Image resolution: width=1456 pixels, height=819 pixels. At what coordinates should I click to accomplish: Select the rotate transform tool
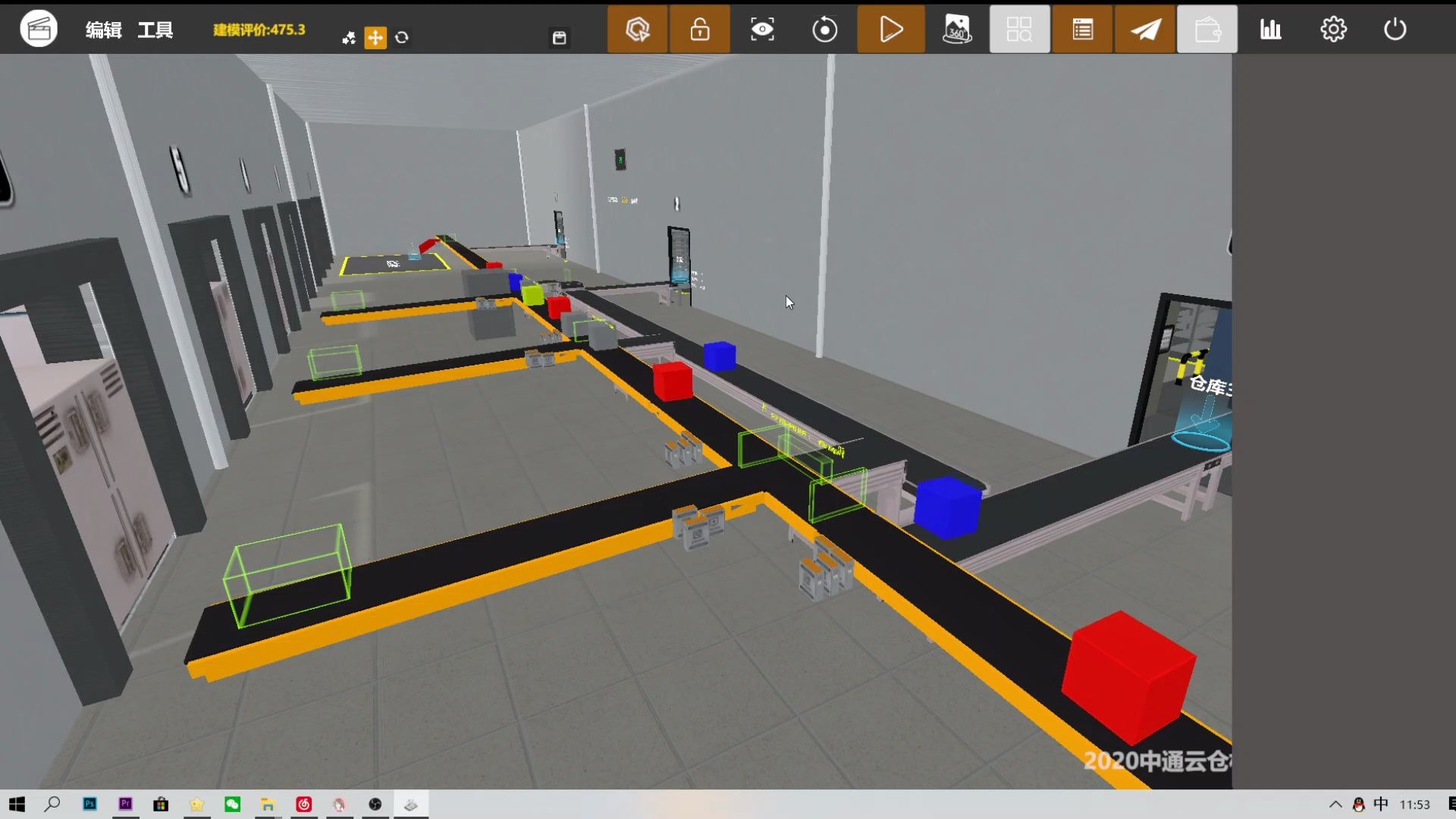pos(402,37)
